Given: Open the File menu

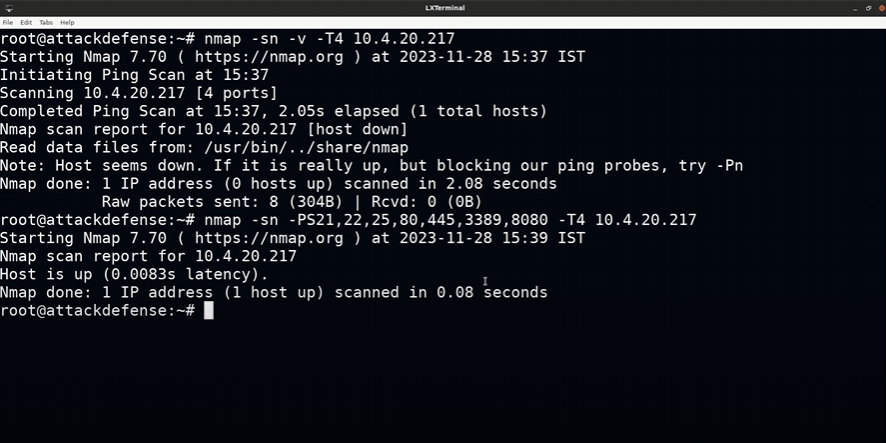Looking at the screenshot, I should point(8,22).
